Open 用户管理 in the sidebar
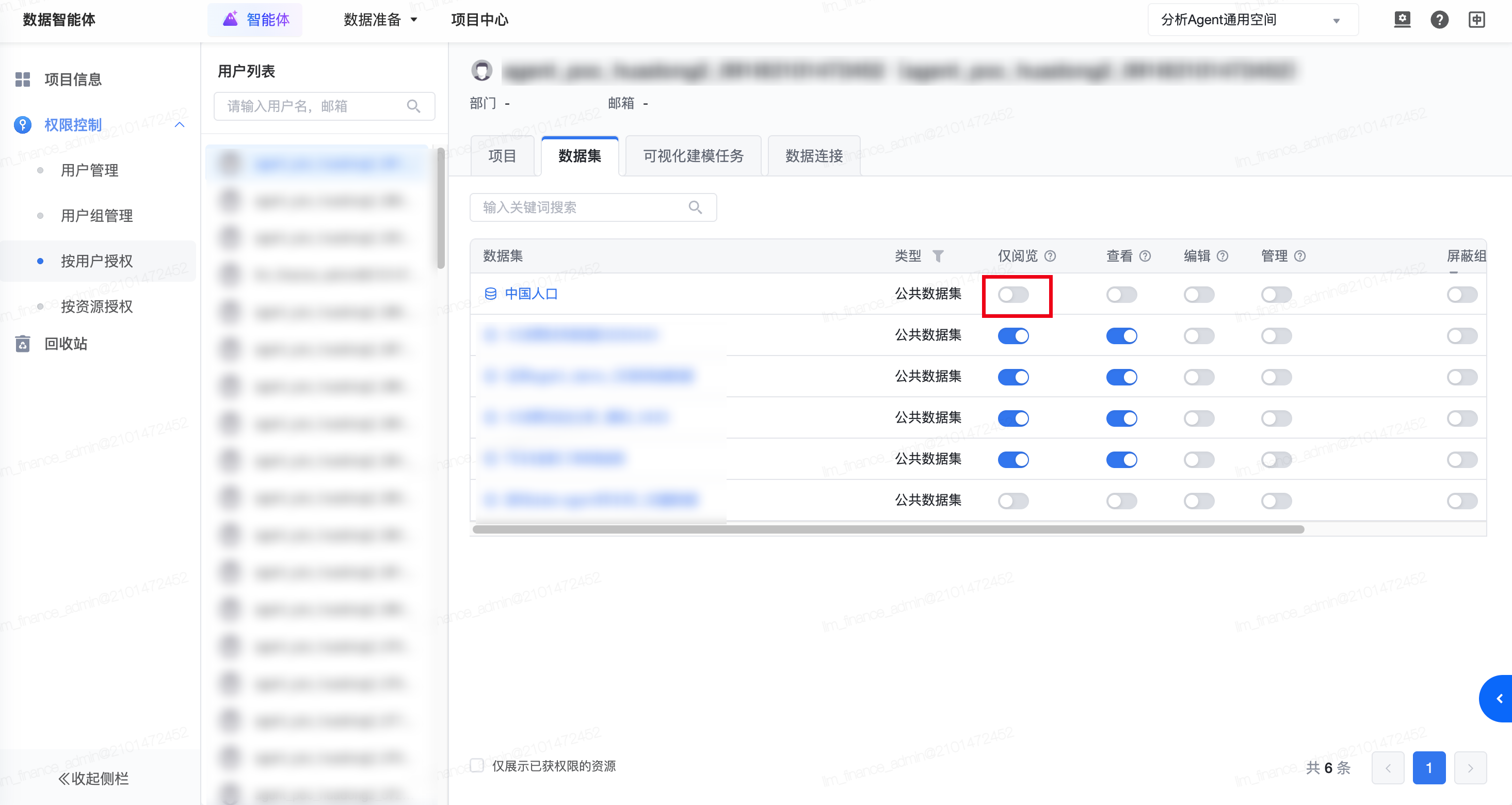Viewport: 1512px width, 805px height. click(x=90, y=170)
